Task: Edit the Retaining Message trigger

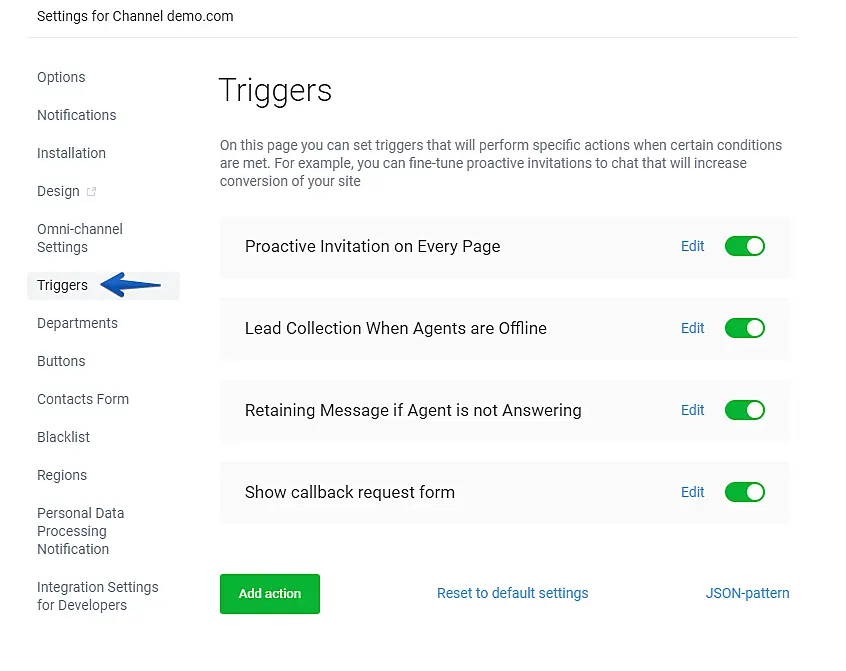Action: 692,410
